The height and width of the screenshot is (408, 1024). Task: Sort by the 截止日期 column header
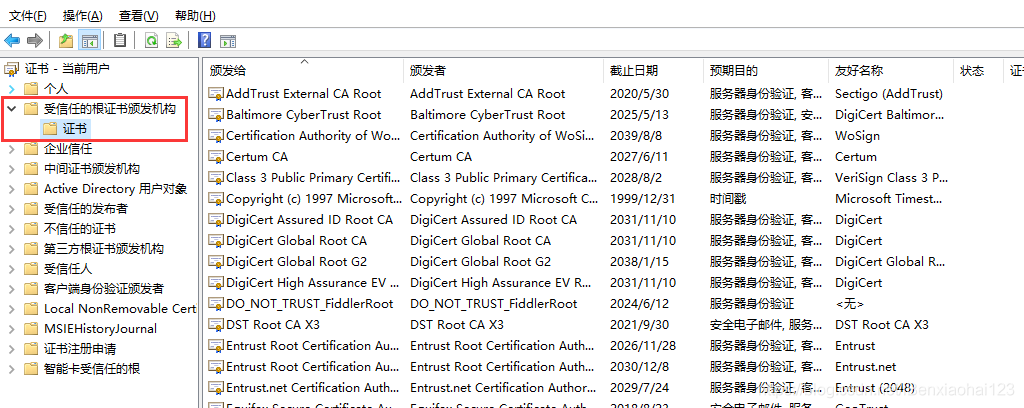click(x=654, y=71)
